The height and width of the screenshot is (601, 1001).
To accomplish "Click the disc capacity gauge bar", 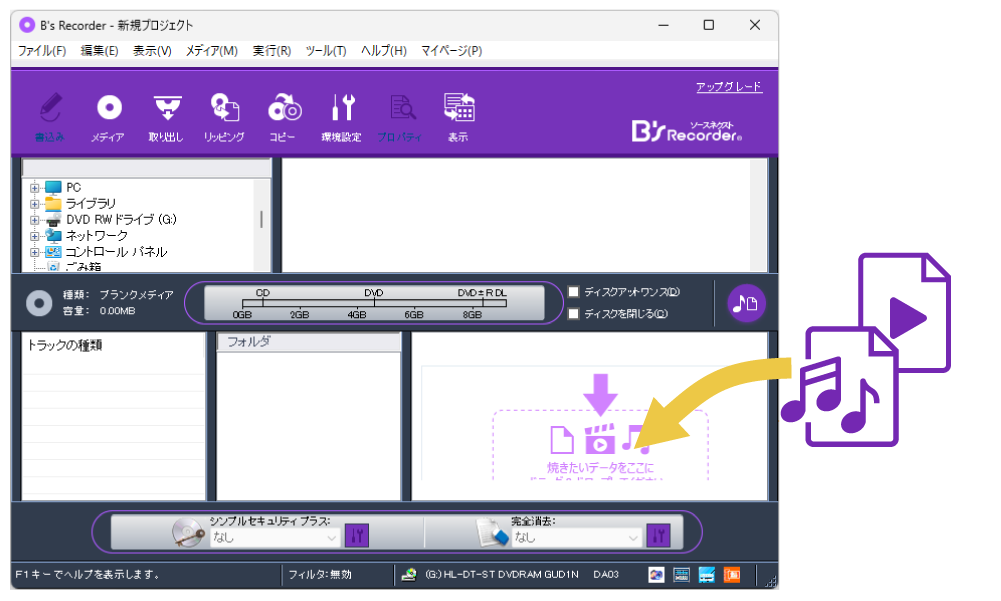I will [x=374, y=303].
